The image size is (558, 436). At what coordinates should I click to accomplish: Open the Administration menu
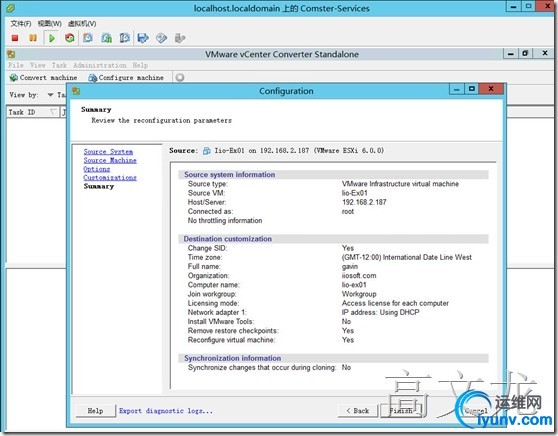100,65
